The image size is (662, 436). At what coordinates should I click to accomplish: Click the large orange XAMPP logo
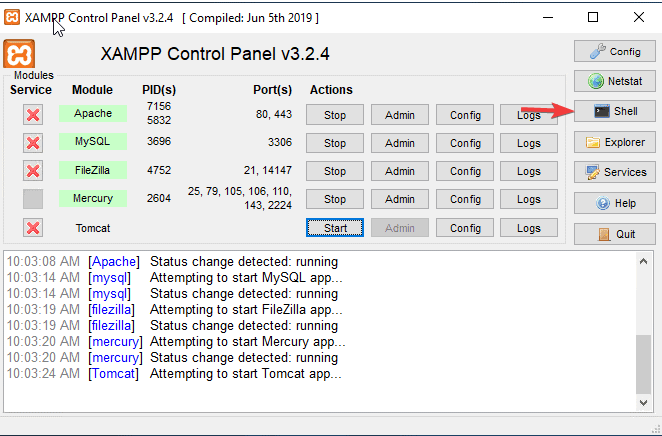click(19, 54)
